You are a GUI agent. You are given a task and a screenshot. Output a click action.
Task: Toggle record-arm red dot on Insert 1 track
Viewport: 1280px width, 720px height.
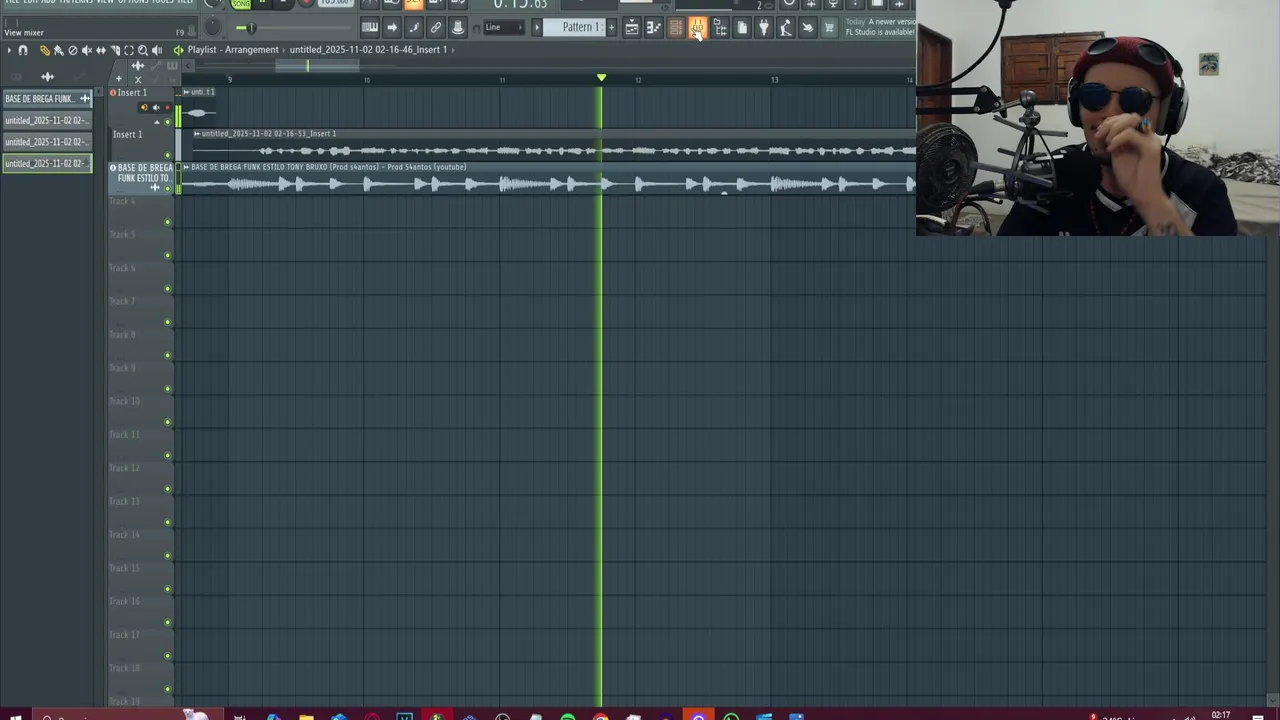[167, 107]
